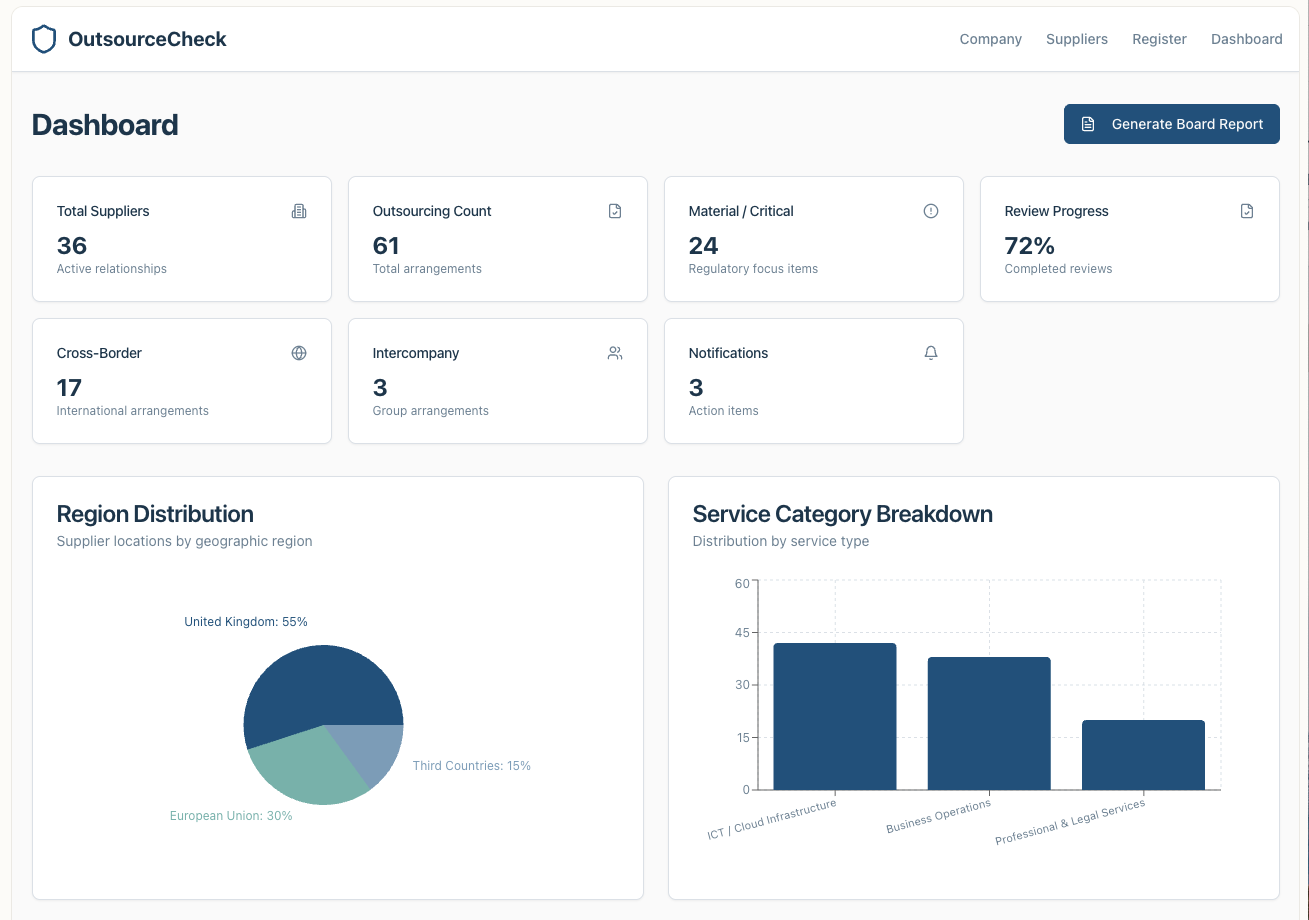Viewport: 1309px width, 920px height.
Task: Click the document-check icon in Outsourcing Count card
Action: (615, 211)
